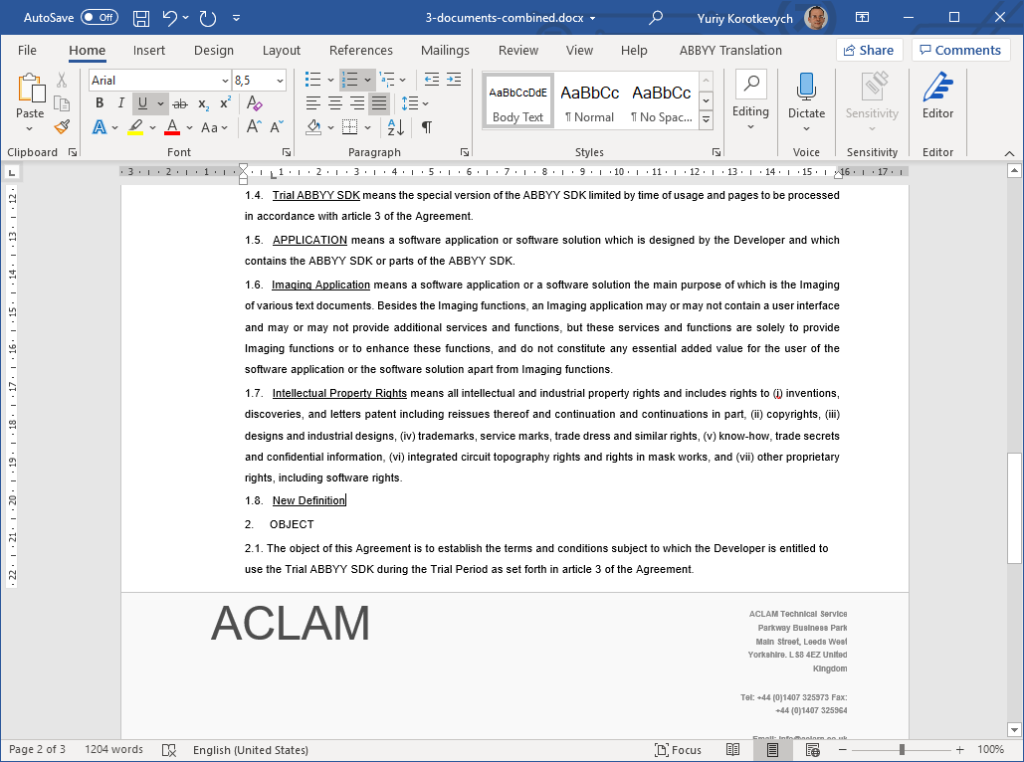The image size is (1024, 762).
Task: Increase font size with Grow Font
Action: pos(253,127)
